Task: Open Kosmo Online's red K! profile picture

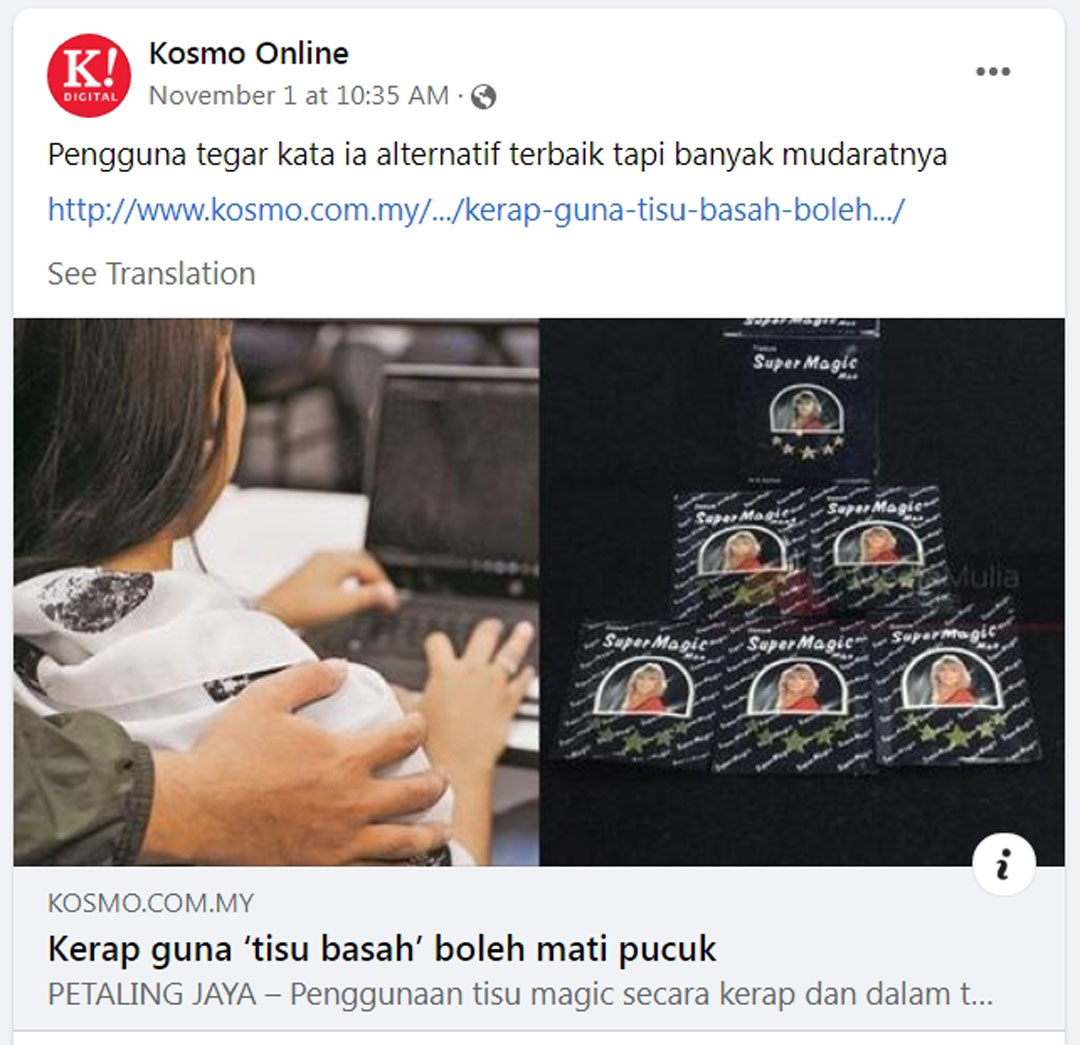Action: 89,75
